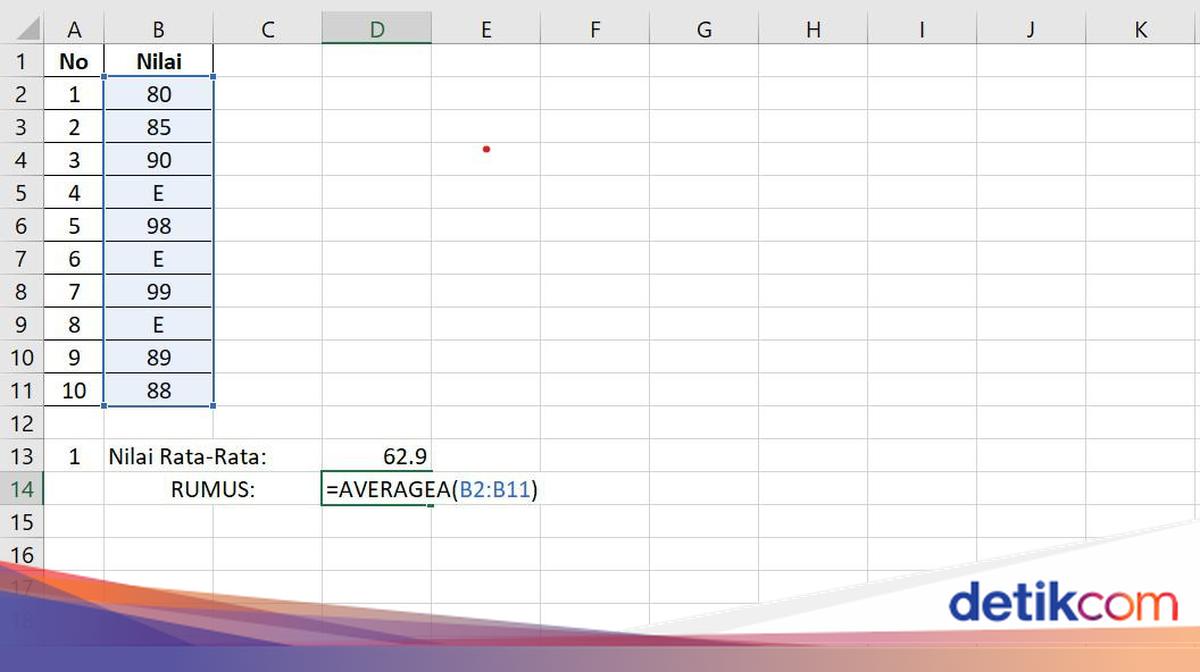Click the cell containing the AVERAGEA formula

tap(377, 489)
